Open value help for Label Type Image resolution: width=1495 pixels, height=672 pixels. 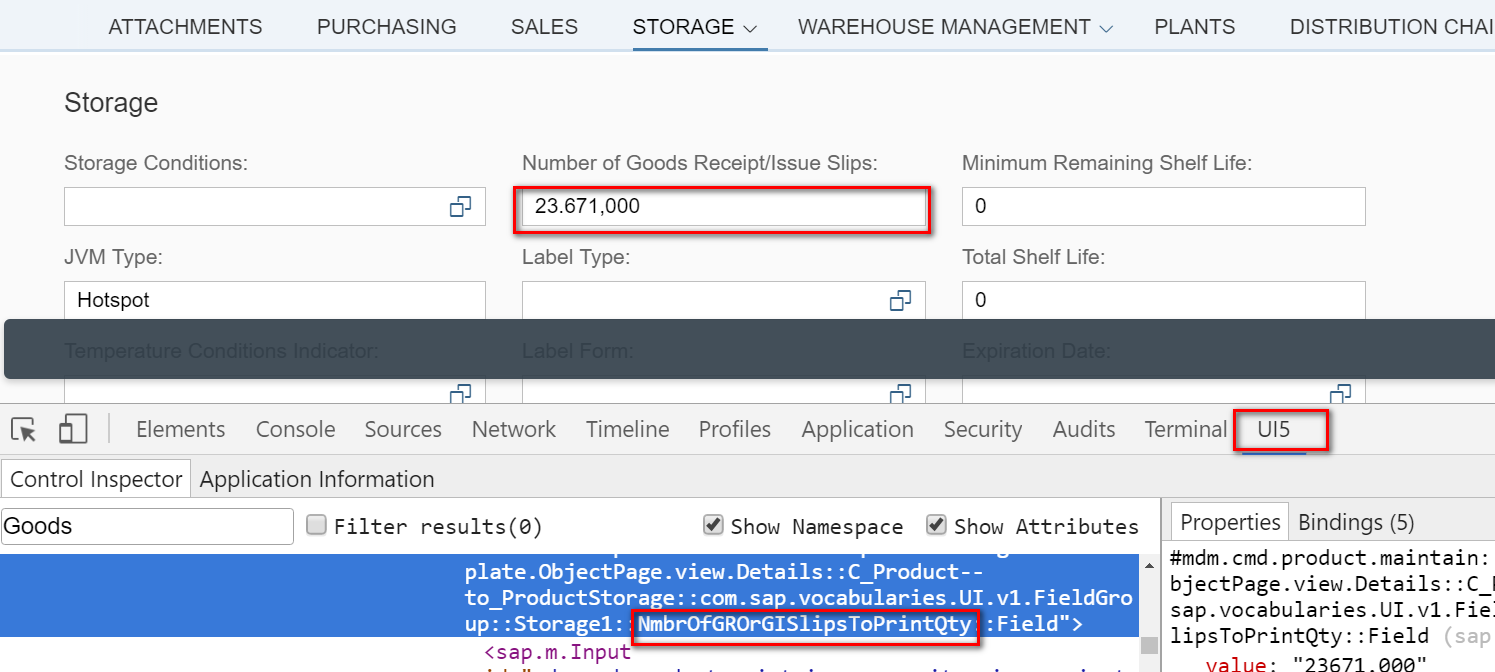click(901, 300)
